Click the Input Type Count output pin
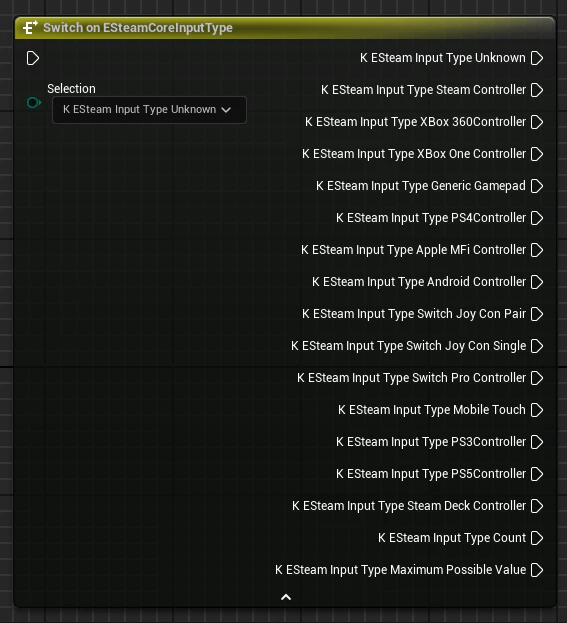Image resolution: width=567 pixels, height=623 pixels. coord(537,538)
